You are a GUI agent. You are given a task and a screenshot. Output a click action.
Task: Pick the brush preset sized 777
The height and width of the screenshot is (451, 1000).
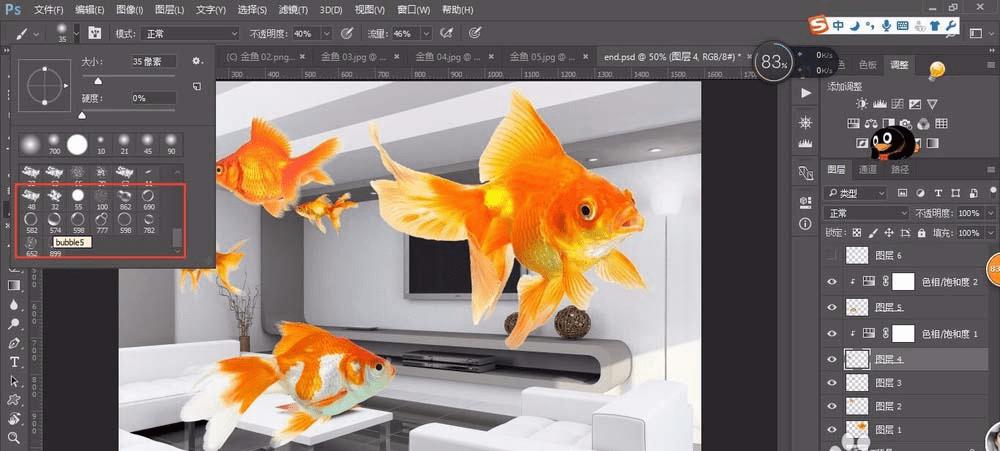click(101, 223)
